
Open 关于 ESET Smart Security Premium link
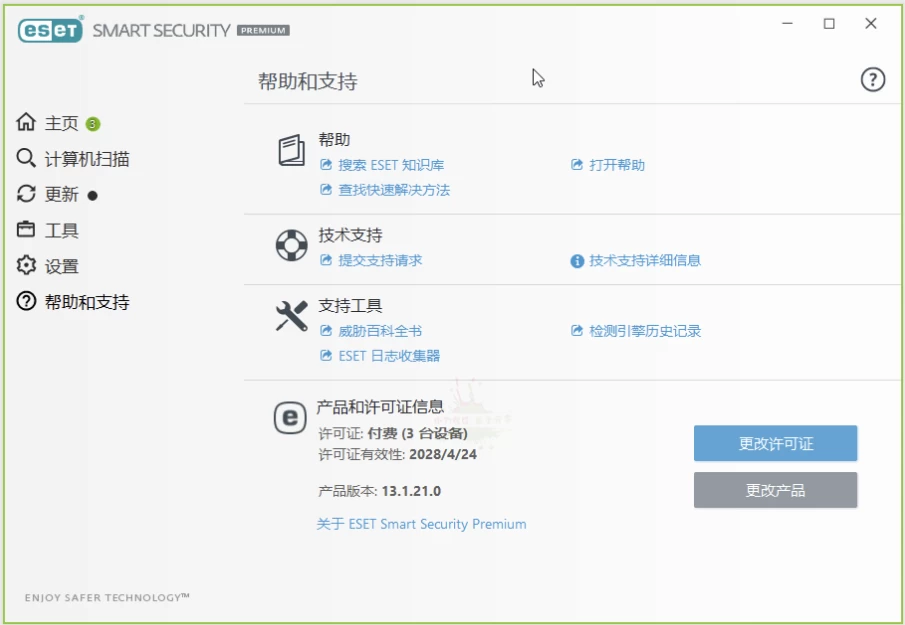[423, 524]
